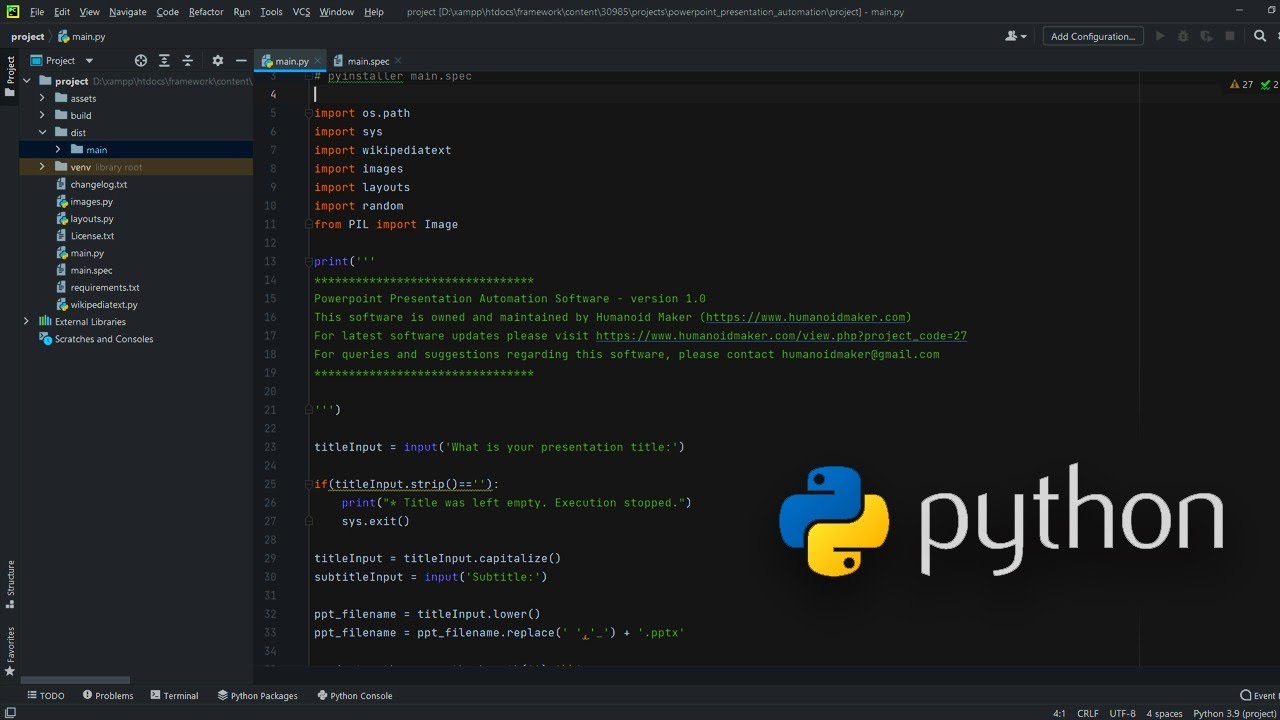
Task: Click the warning triangle showing 27 warnings
Action: coord(1235,85)
